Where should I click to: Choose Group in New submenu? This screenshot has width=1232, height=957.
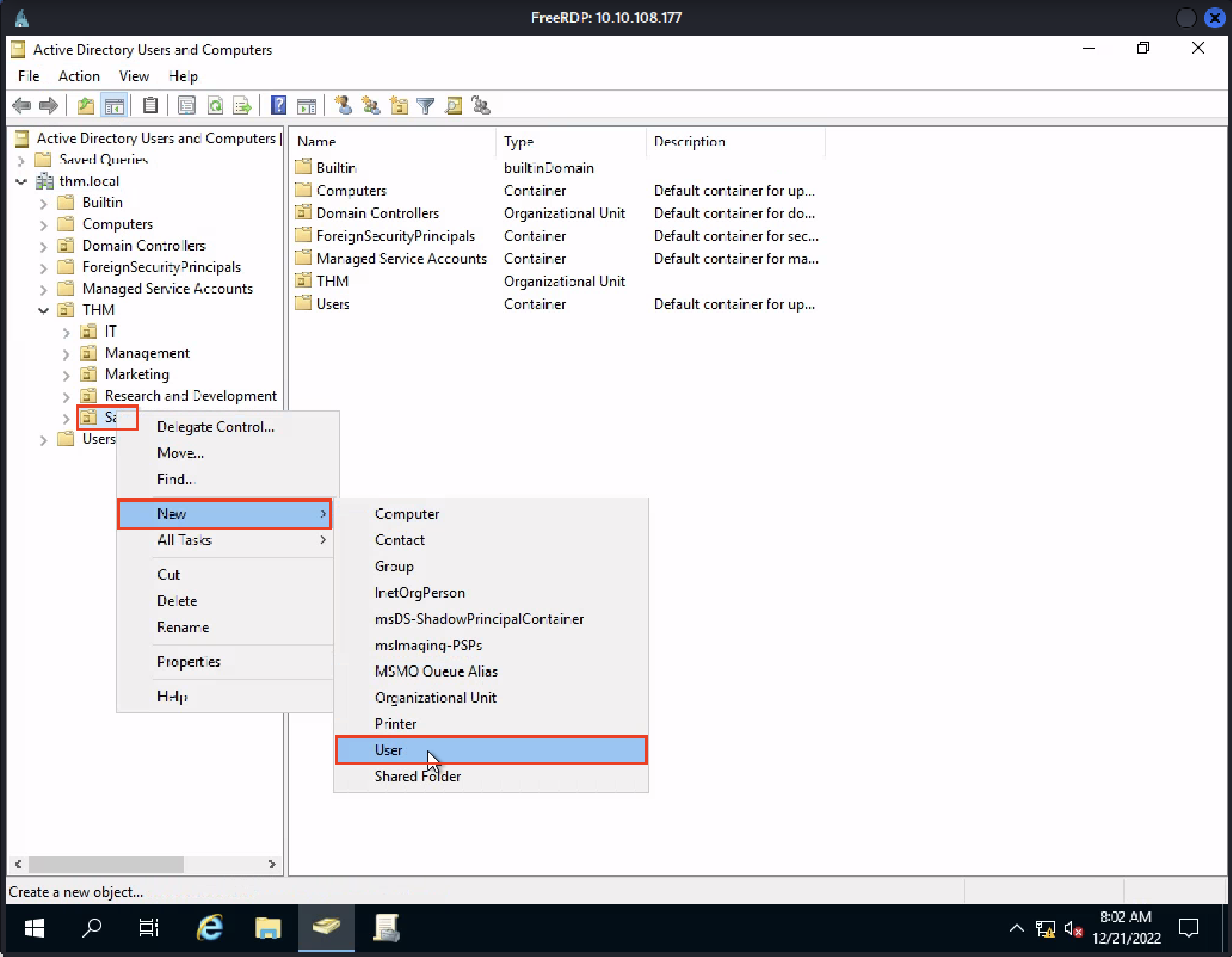point(491,567)
